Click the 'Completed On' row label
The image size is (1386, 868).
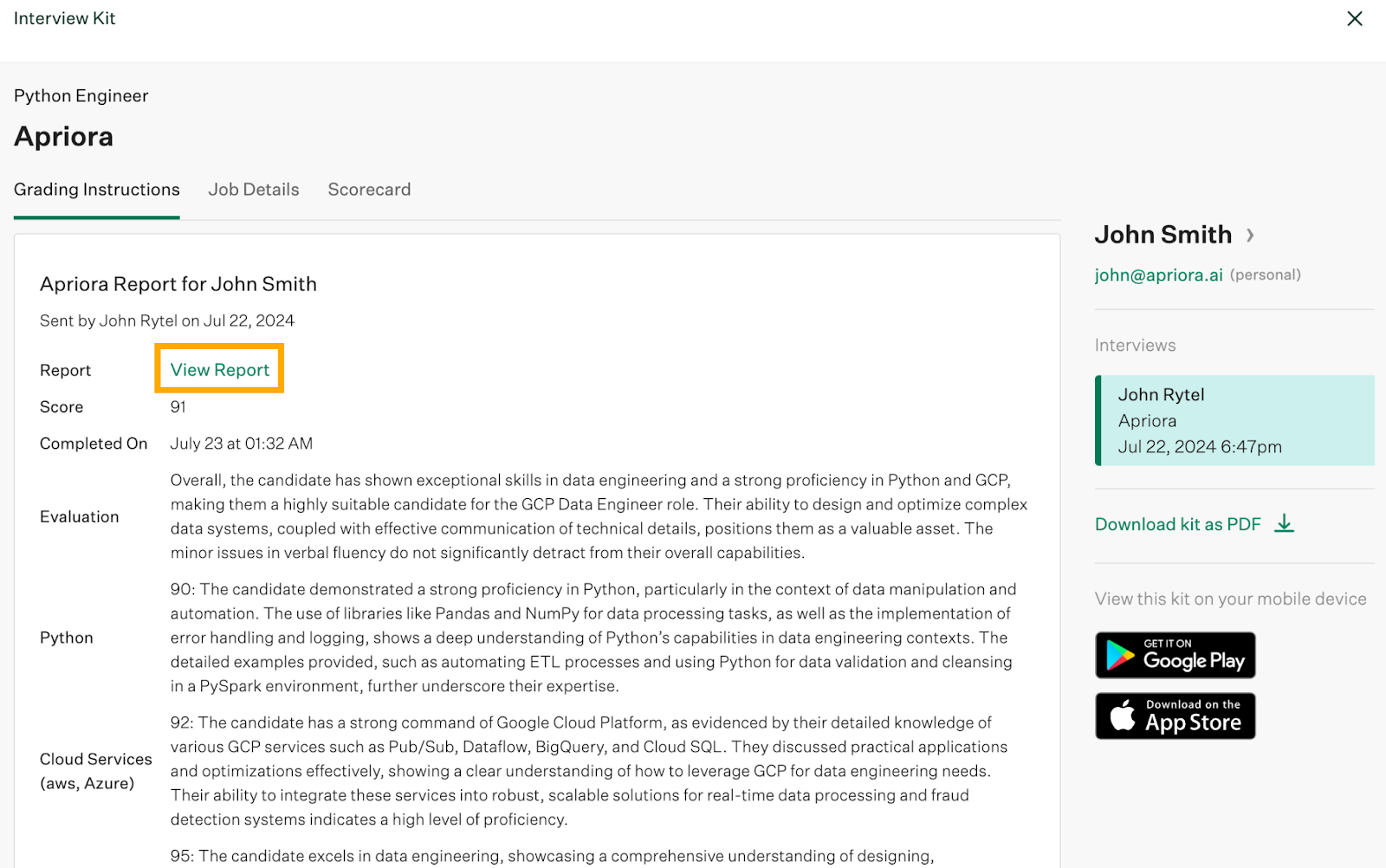click(x=94, y=444)
